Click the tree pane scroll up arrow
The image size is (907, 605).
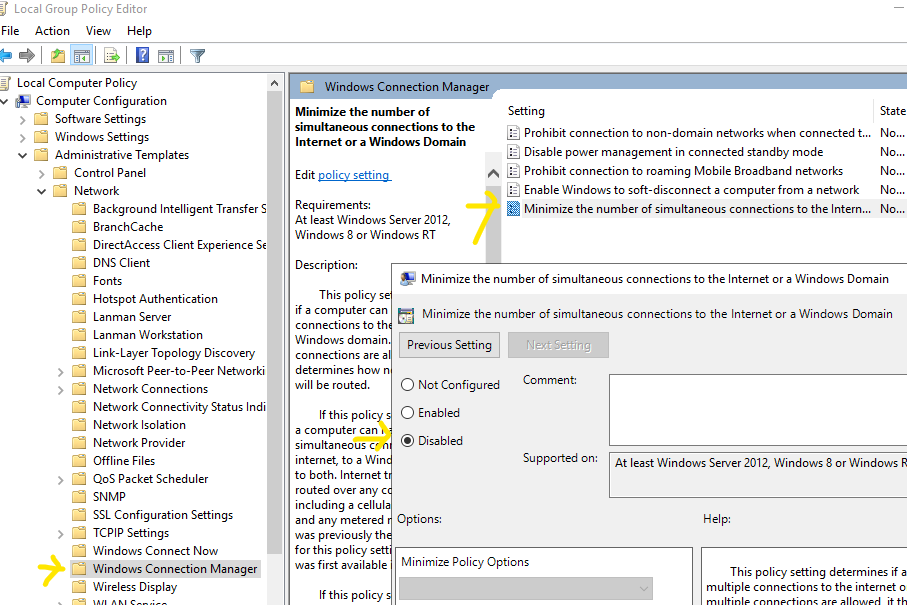pos(274,83)
